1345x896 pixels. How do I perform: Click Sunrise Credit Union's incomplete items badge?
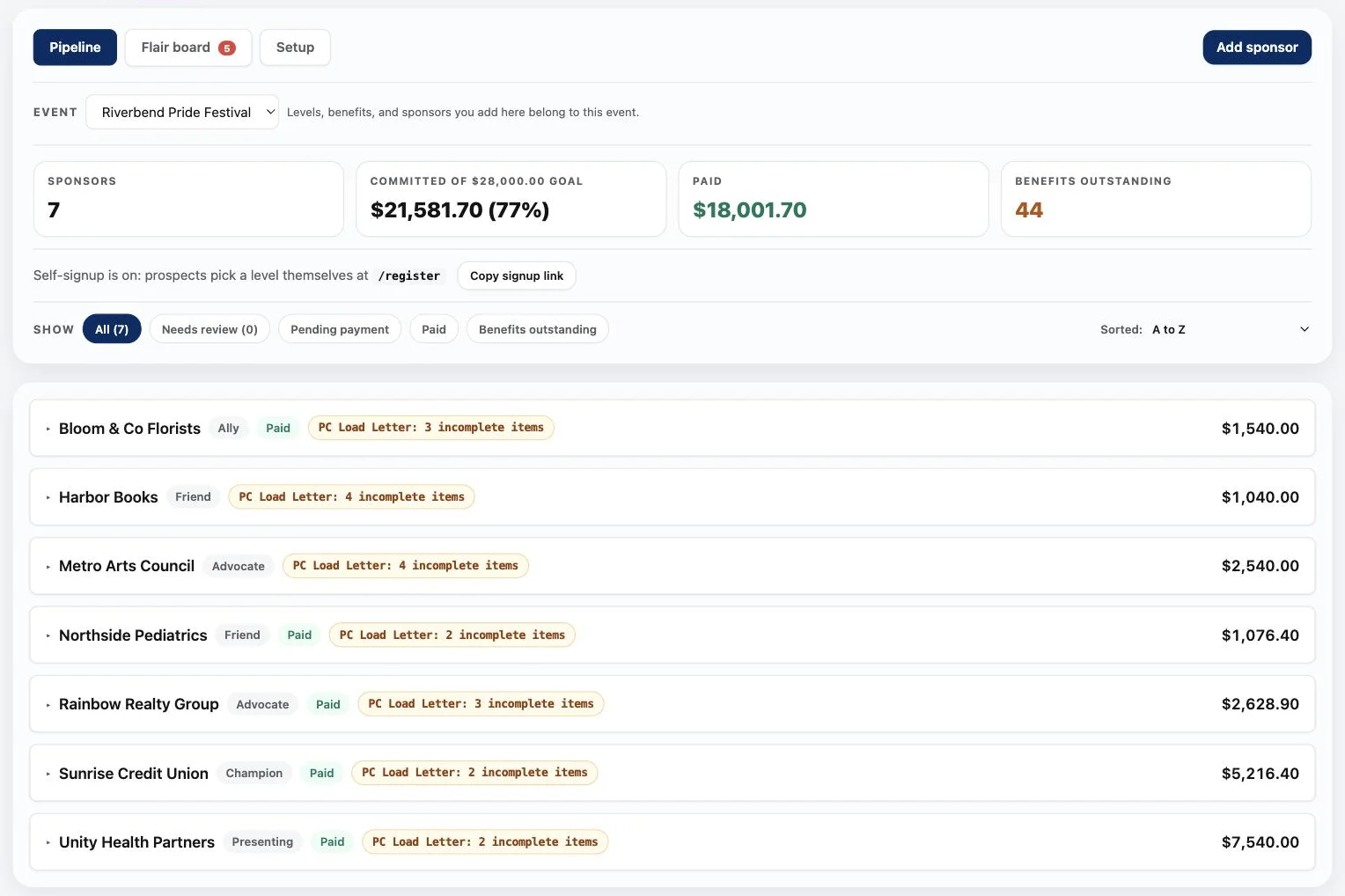pyautogui.click(x=474, y=773)
